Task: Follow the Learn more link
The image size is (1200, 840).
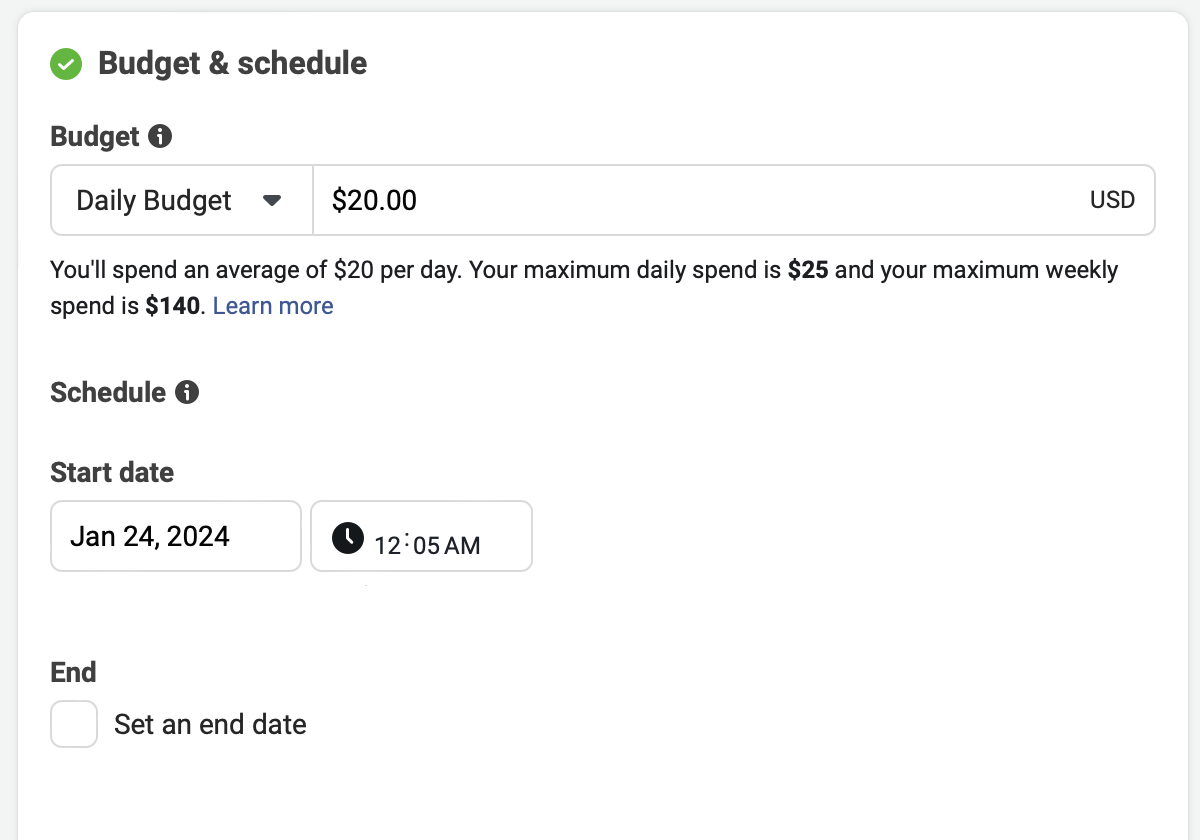Action: (273, 306)
